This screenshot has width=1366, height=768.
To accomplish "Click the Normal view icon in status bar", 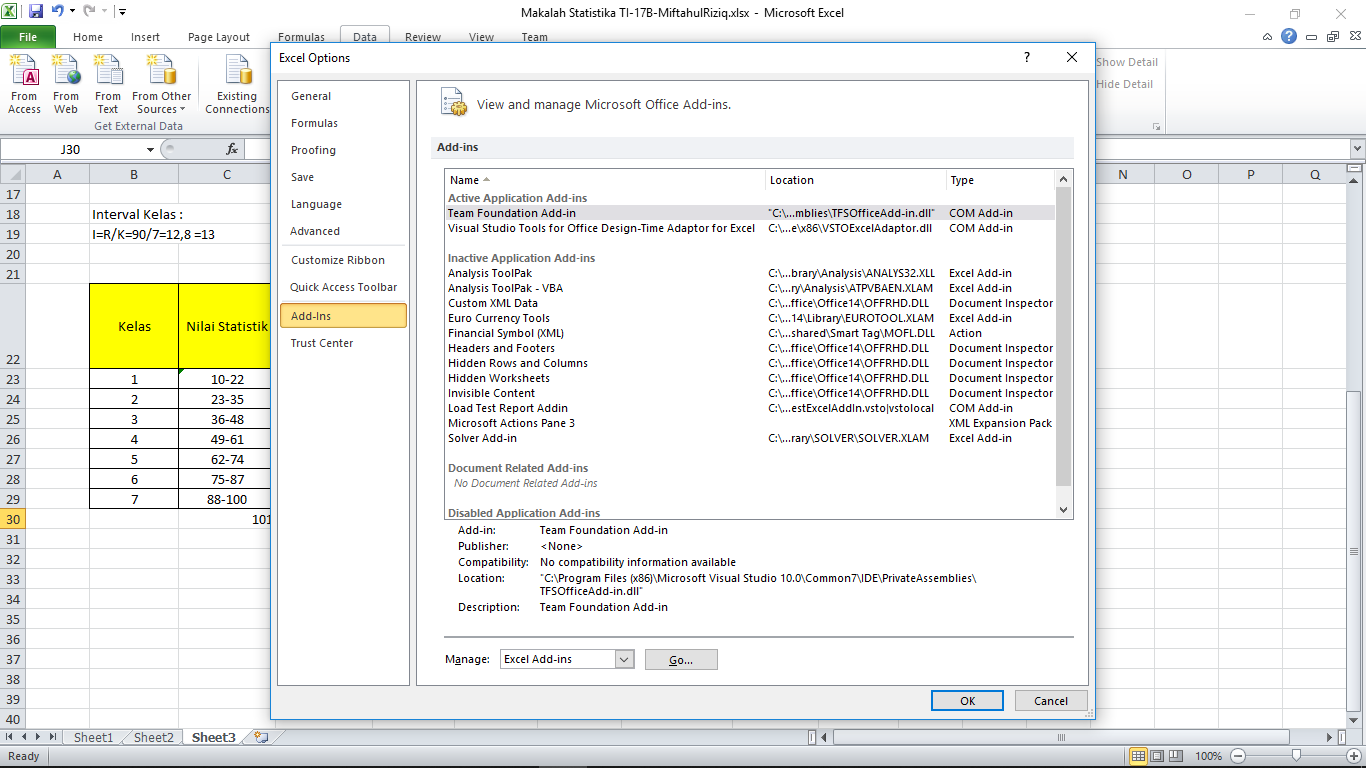I will (x=1139, y=756).
